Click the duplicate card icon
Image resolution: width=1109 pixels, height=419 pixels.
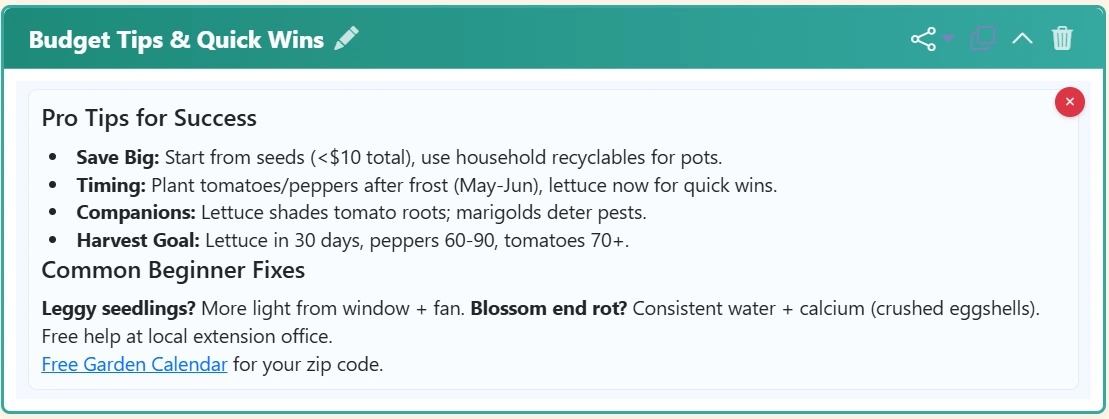pos(983,39)
